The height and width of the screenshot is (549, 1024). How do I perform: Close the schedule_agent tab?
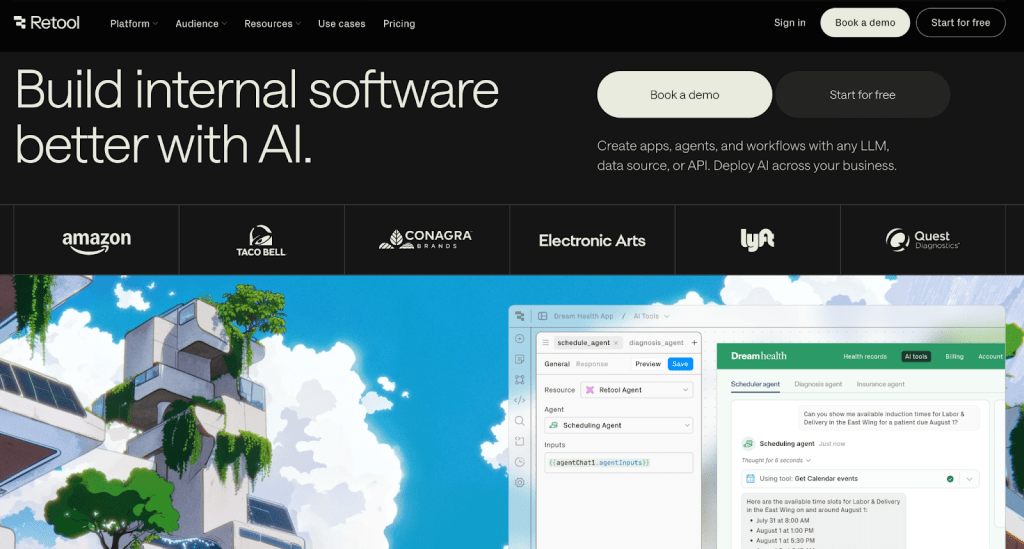[x=616, y=343]
